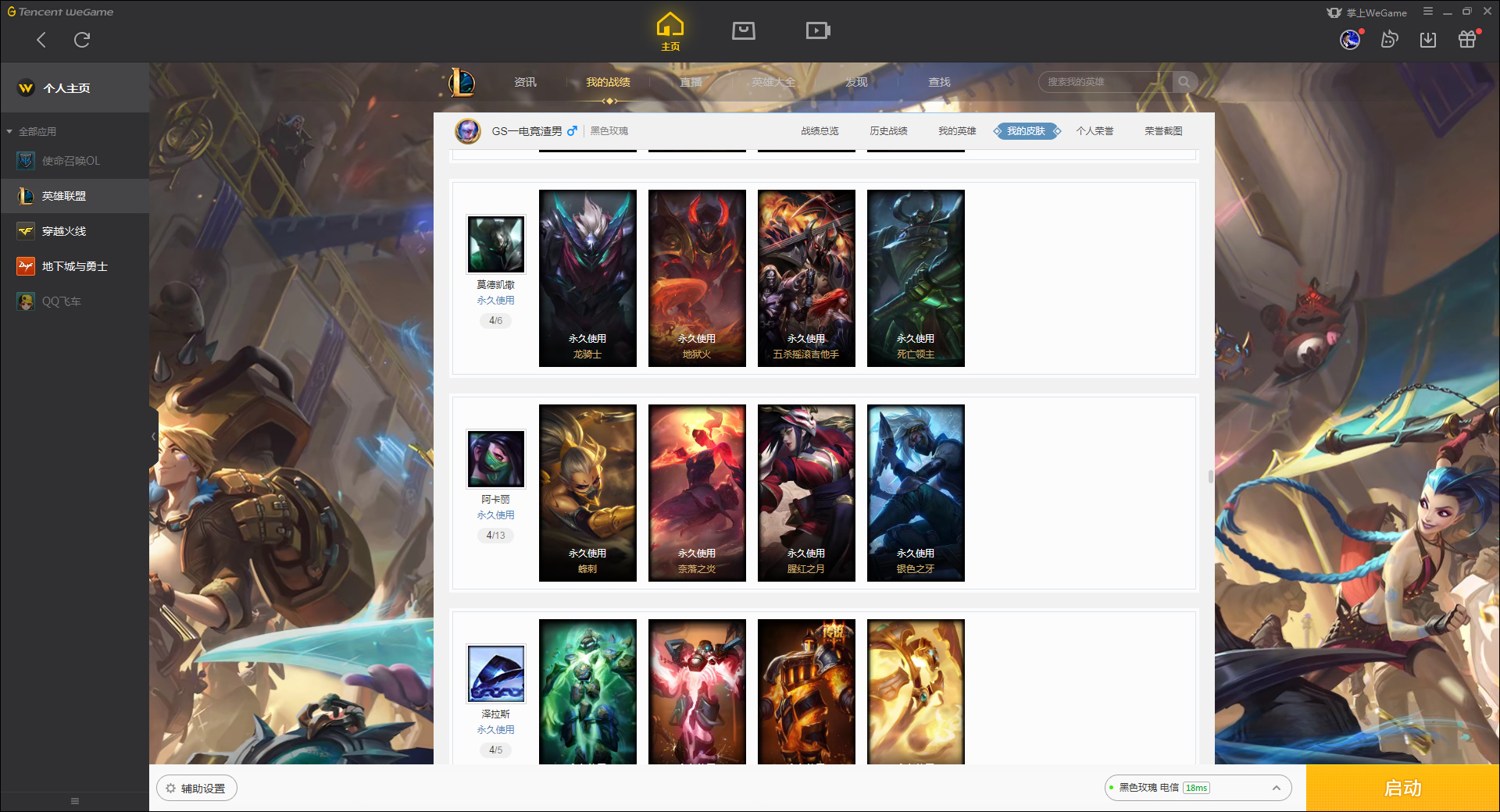The height and width of the screenshot is (812, 1500).
Task: Click the summoner profile avatar
Action: click(x=468, y=131)
